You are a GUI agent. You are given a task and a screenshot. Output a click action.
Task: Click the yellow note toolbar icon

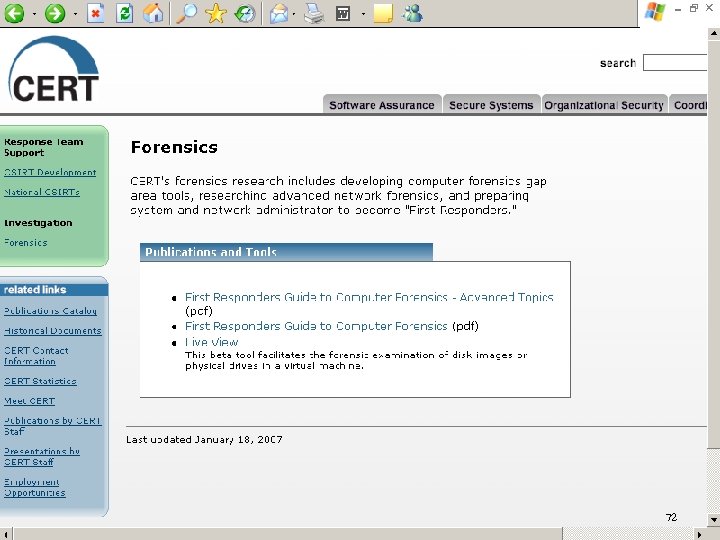383,13
